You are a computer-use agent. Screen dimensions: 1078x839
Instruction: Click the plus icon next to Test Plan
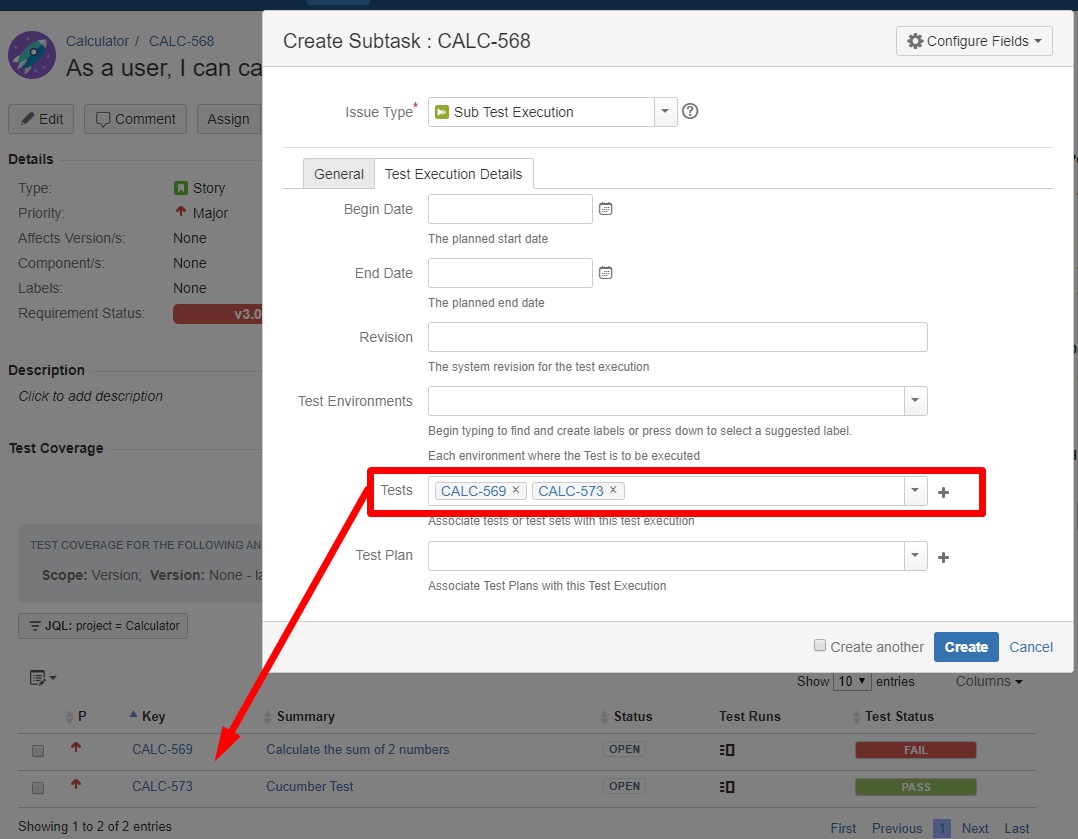(943, 557)
